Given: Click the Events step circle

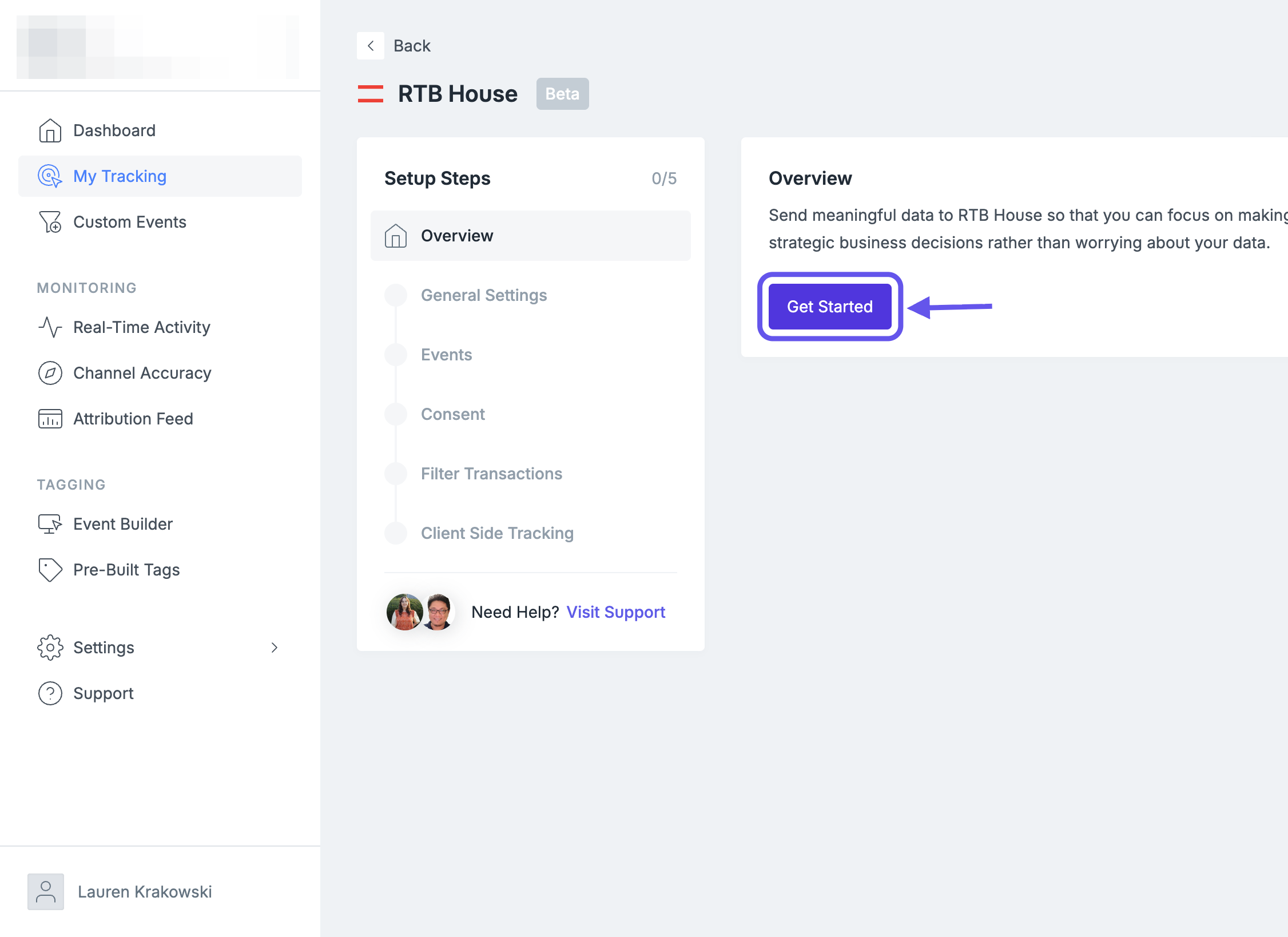Looking at the screenshot, I should 396,355.
